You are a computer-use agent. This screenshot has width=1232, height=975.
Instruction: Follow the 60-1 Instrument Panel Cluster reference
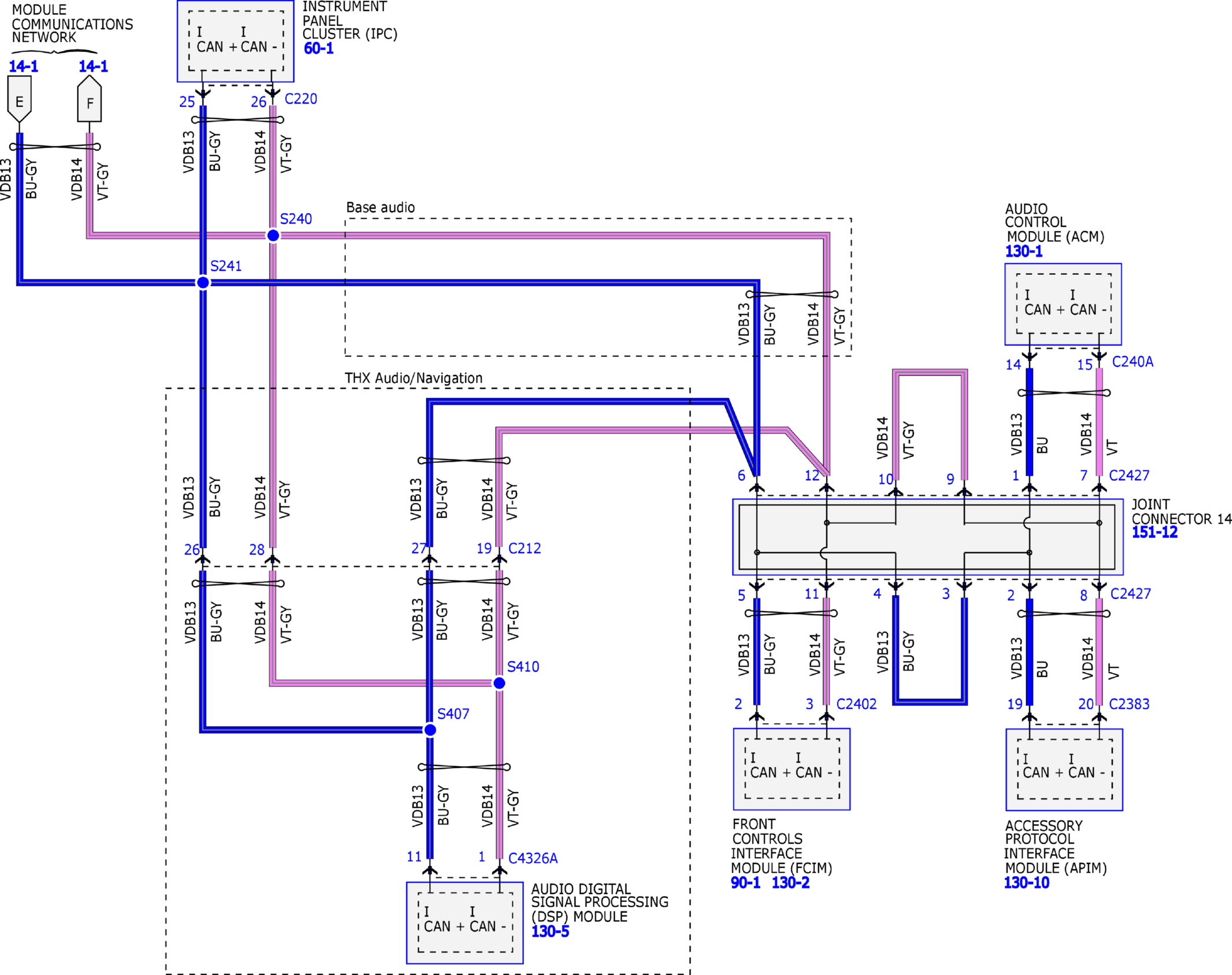click(x=319, y=49)
